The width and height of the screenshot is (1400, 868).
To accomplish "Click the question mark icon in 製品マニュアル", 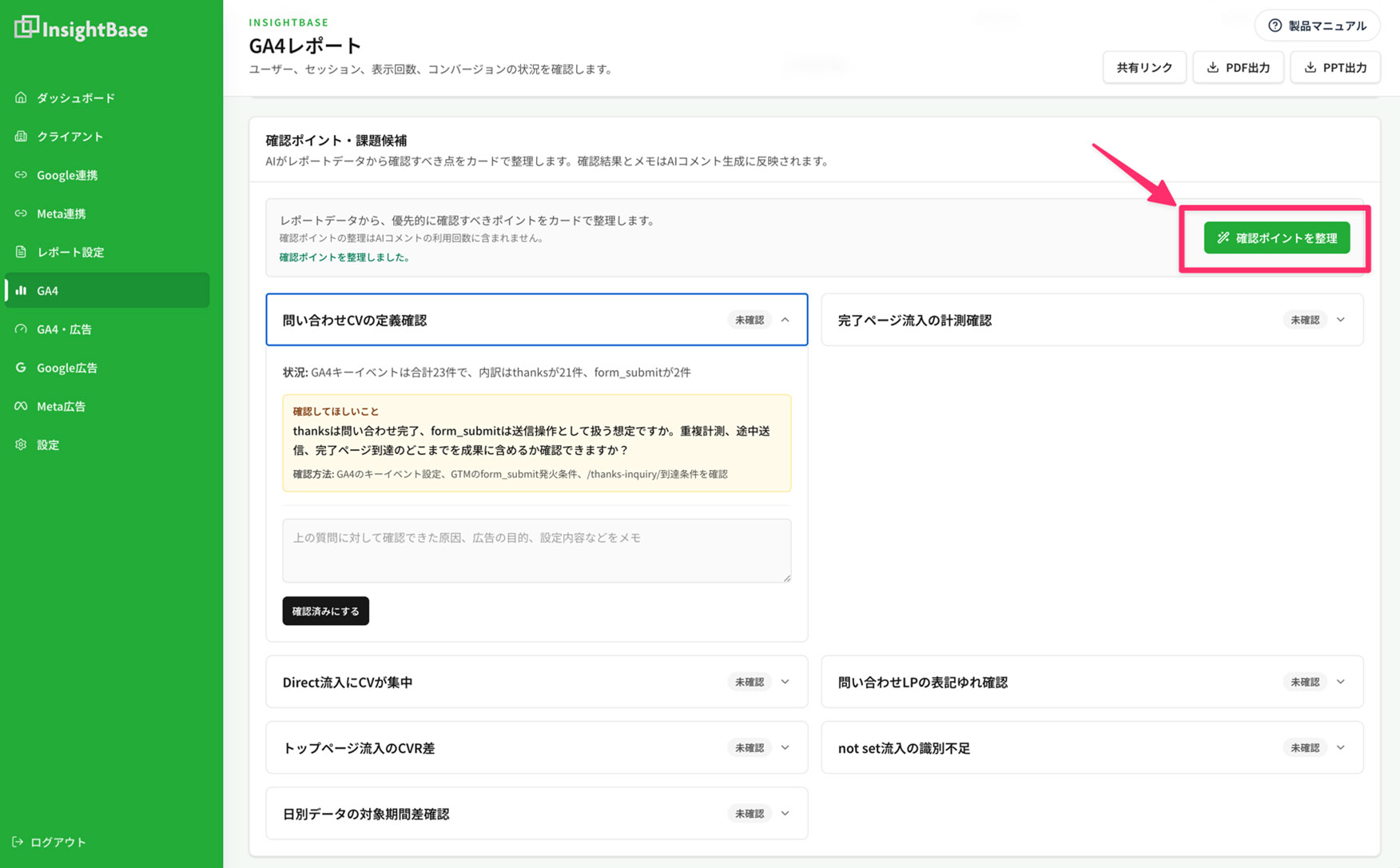I will tap(1275, 26).
